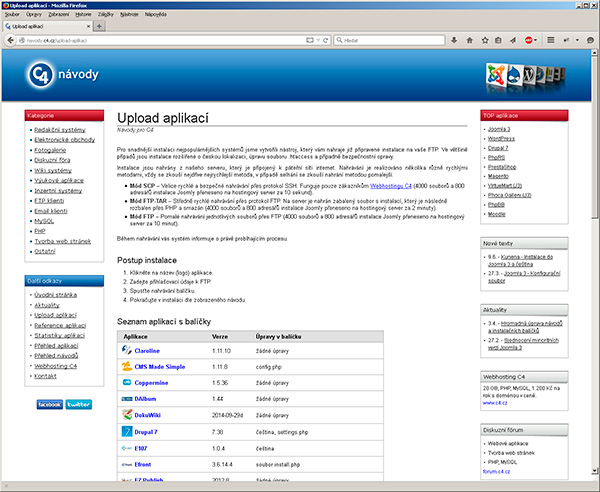Open the Webhostingu C4 link in text
The width and height of the screenshot is (600, 492).
391,186
